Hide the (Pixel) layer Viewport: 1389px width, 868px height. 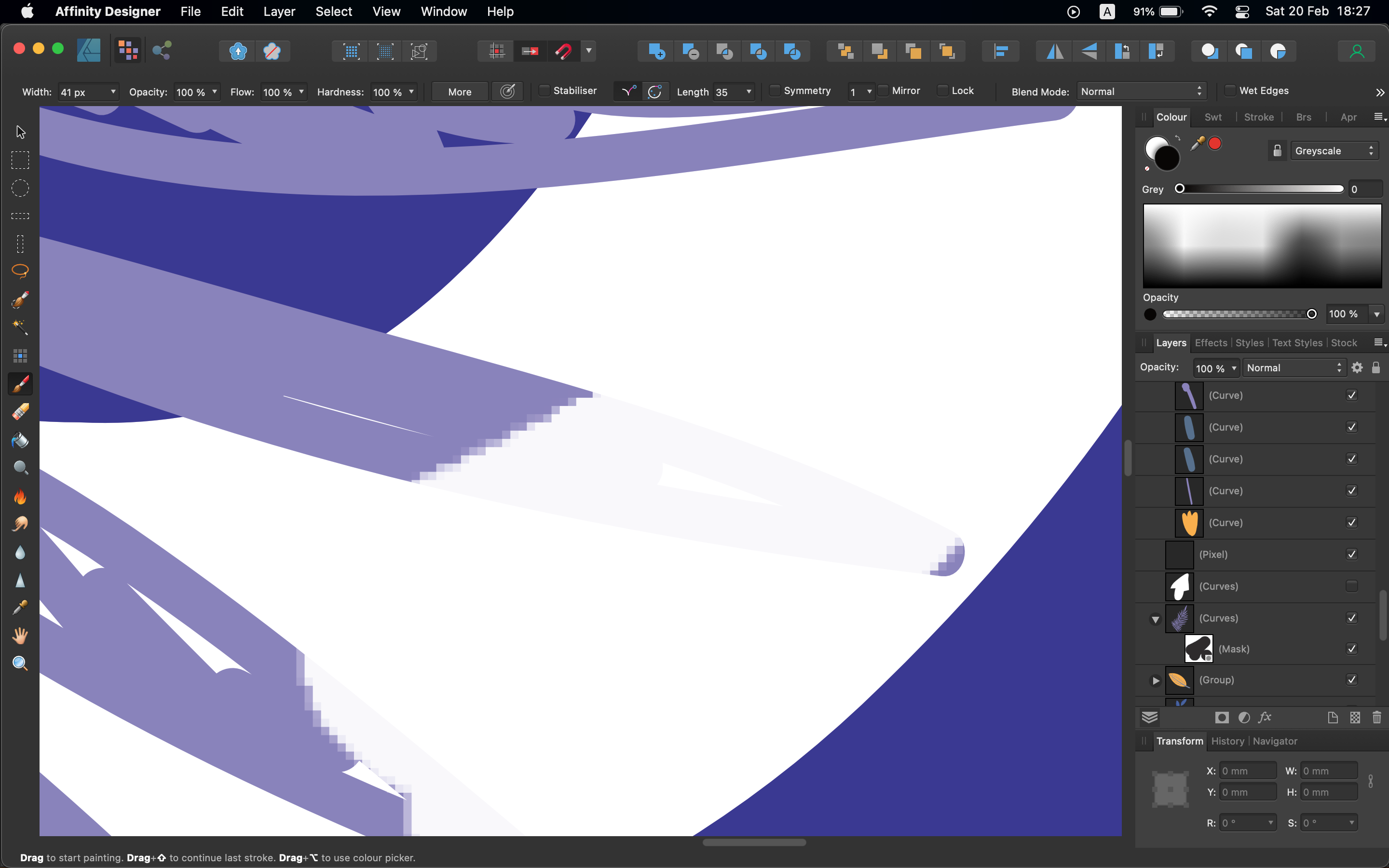pos(1352,555)
